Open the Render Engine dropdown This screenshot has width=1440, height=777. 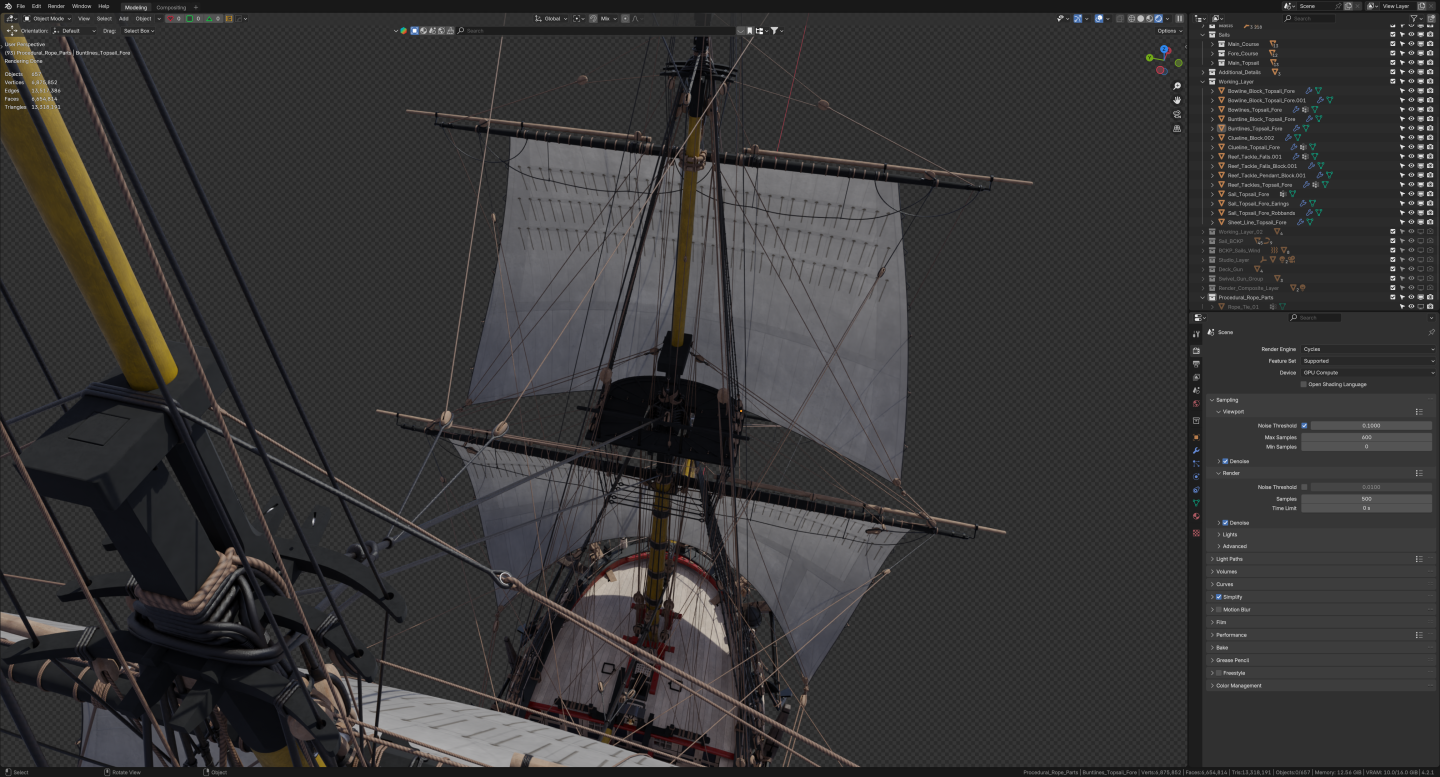coord(1368,349)
